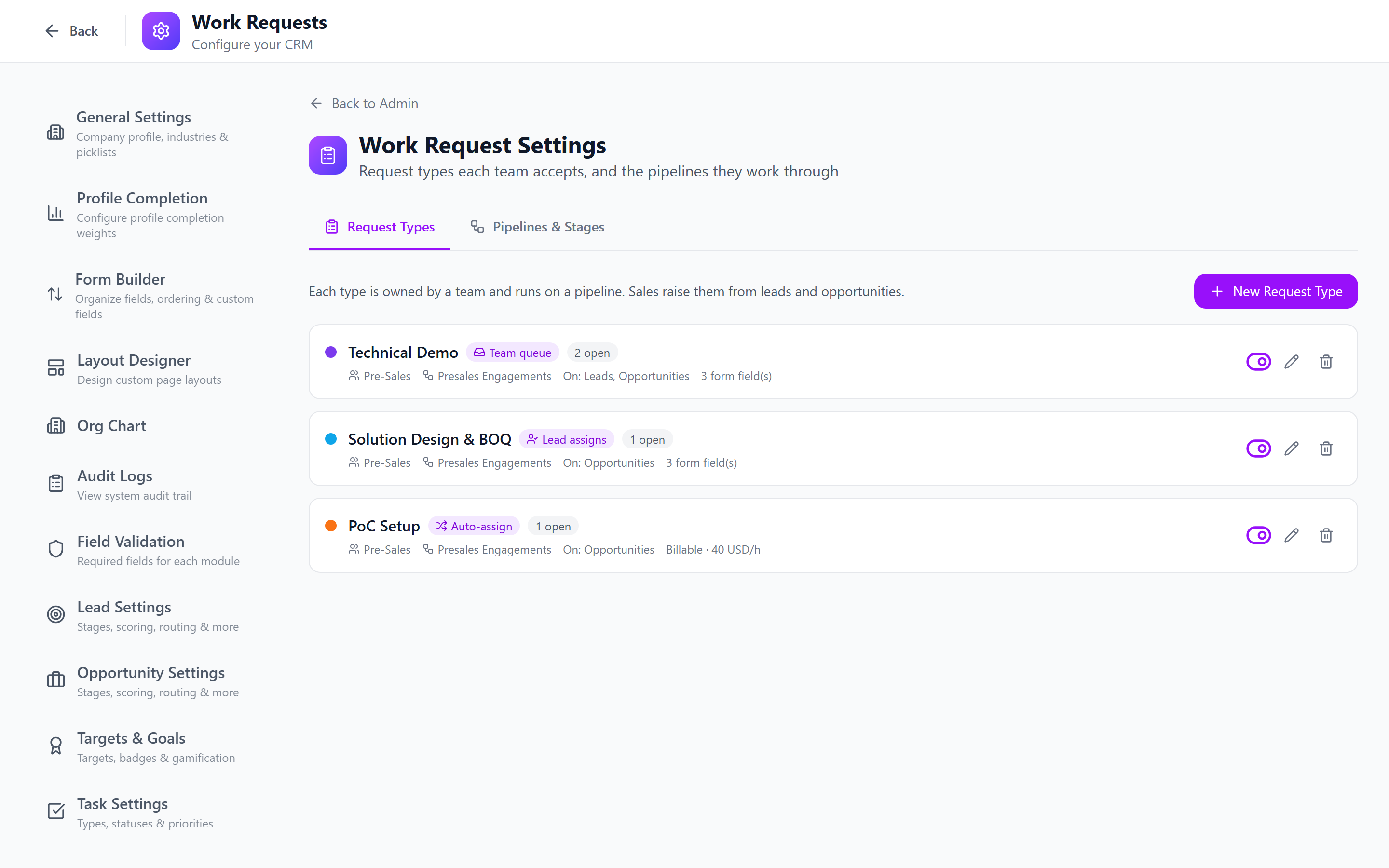Click the Form Builder arrows icon
The height and width of the screenshot is (868, 1389).
(x=55, y=295)
